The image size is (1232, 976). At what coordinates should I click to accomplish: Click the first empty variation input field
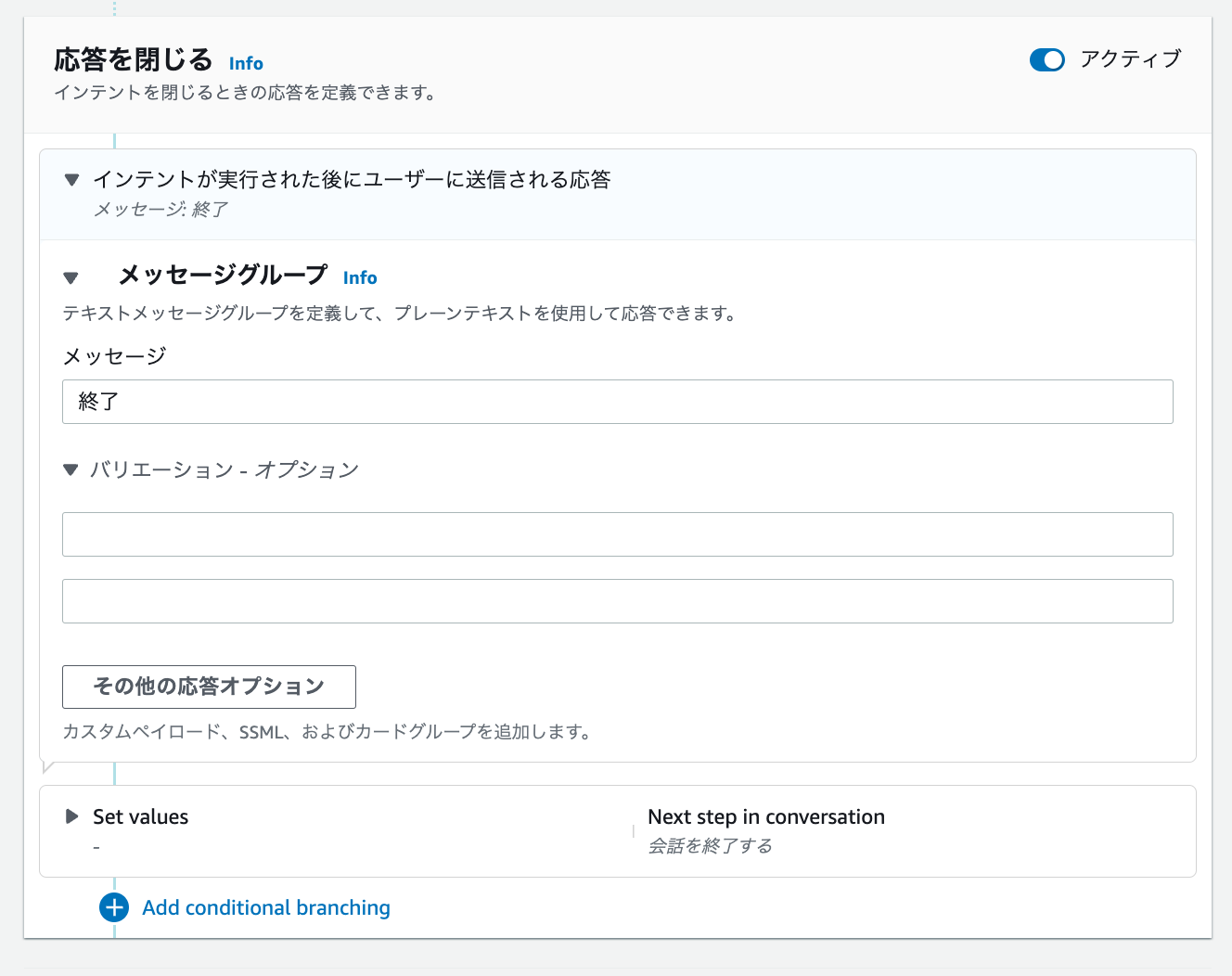click(617, 534)
